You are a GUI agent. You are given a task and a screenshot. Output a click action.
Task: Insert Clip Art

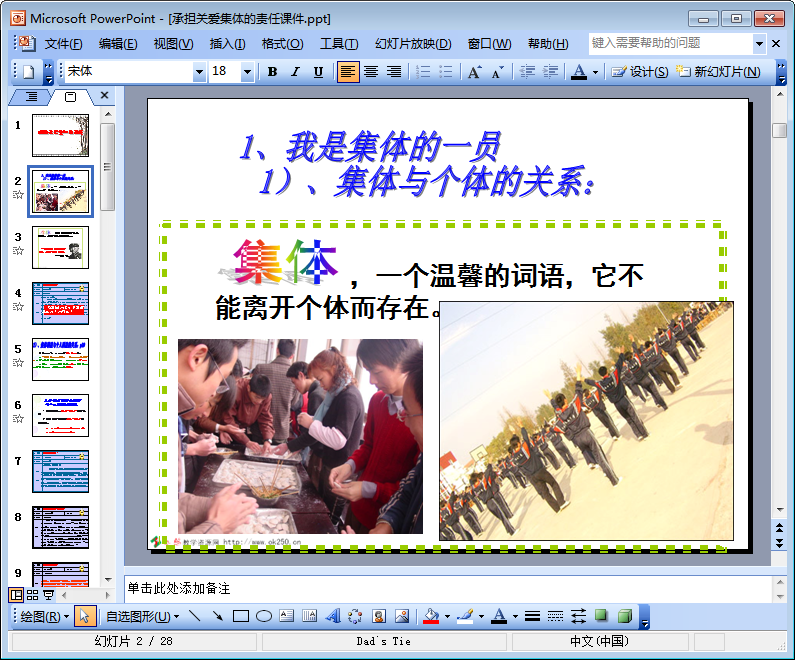[x=379, y=616]
